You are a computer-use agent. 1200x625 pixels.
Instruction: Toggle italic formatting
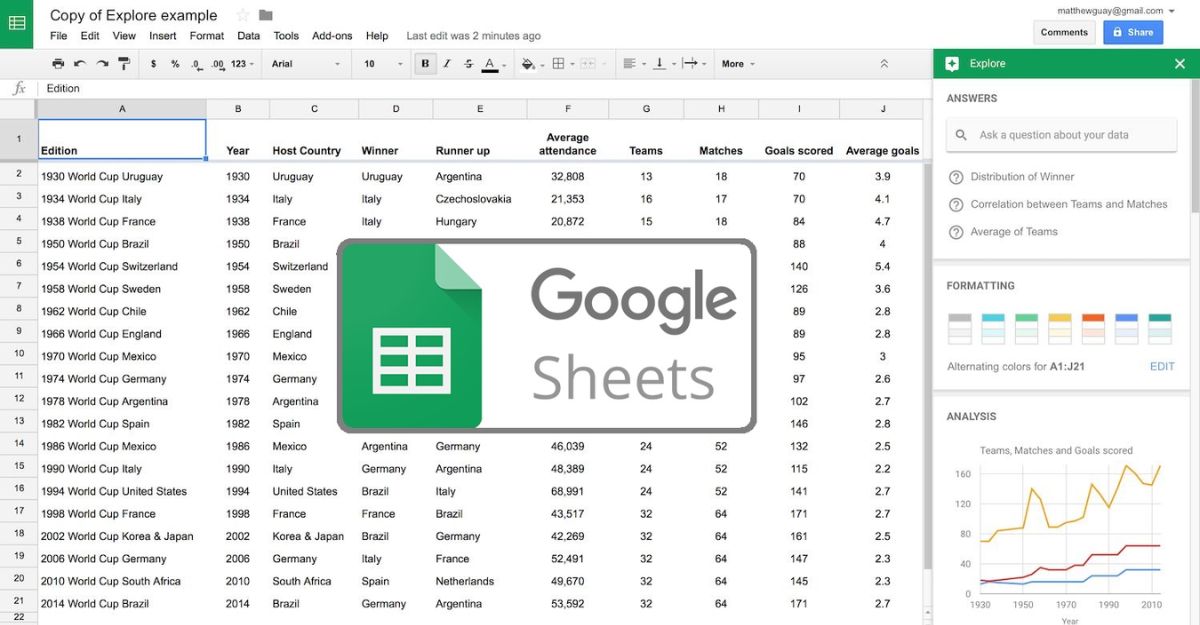pos(447,64)
